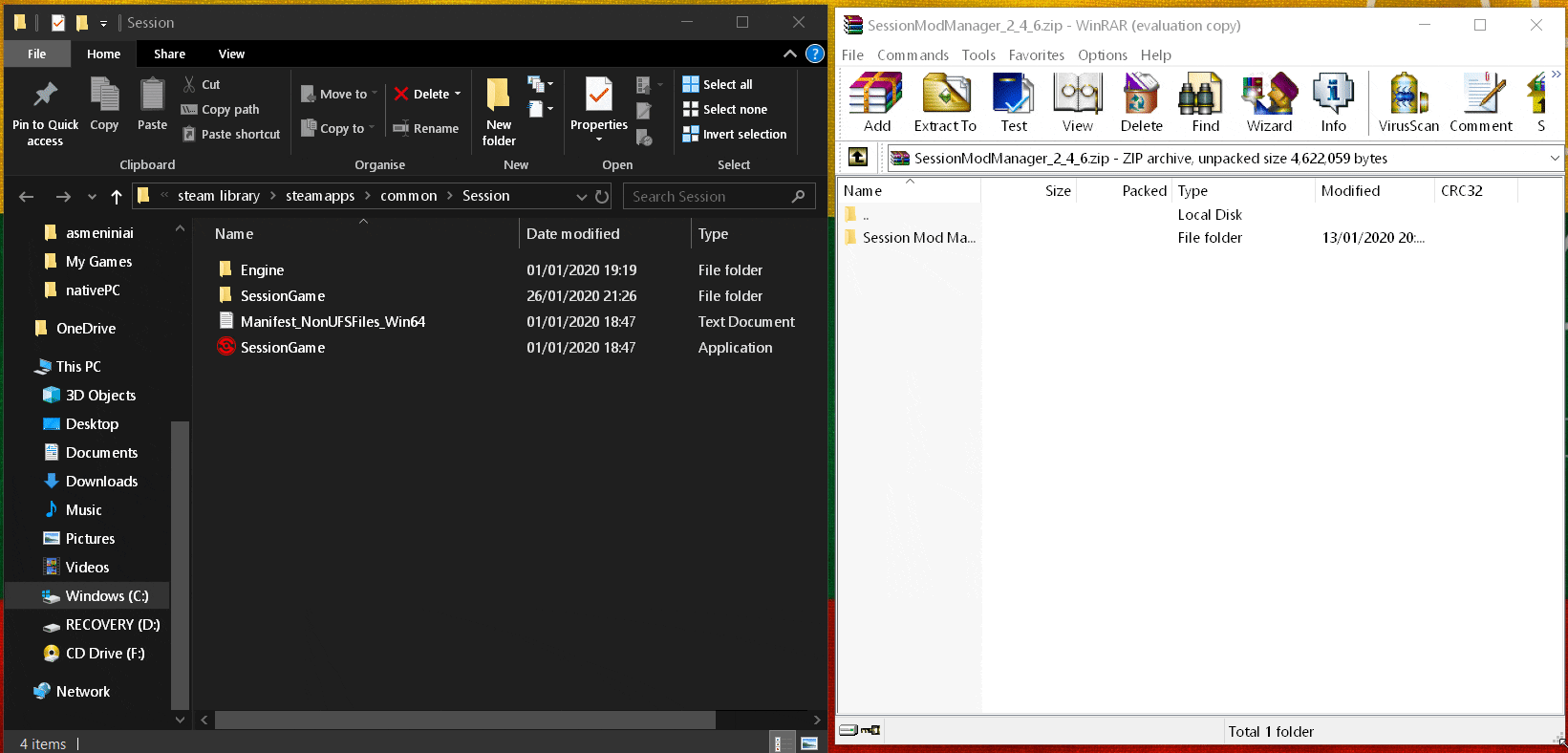Launch the WinRAR Wizard
Screen dimensions: 1568x753
point(1269,102)
